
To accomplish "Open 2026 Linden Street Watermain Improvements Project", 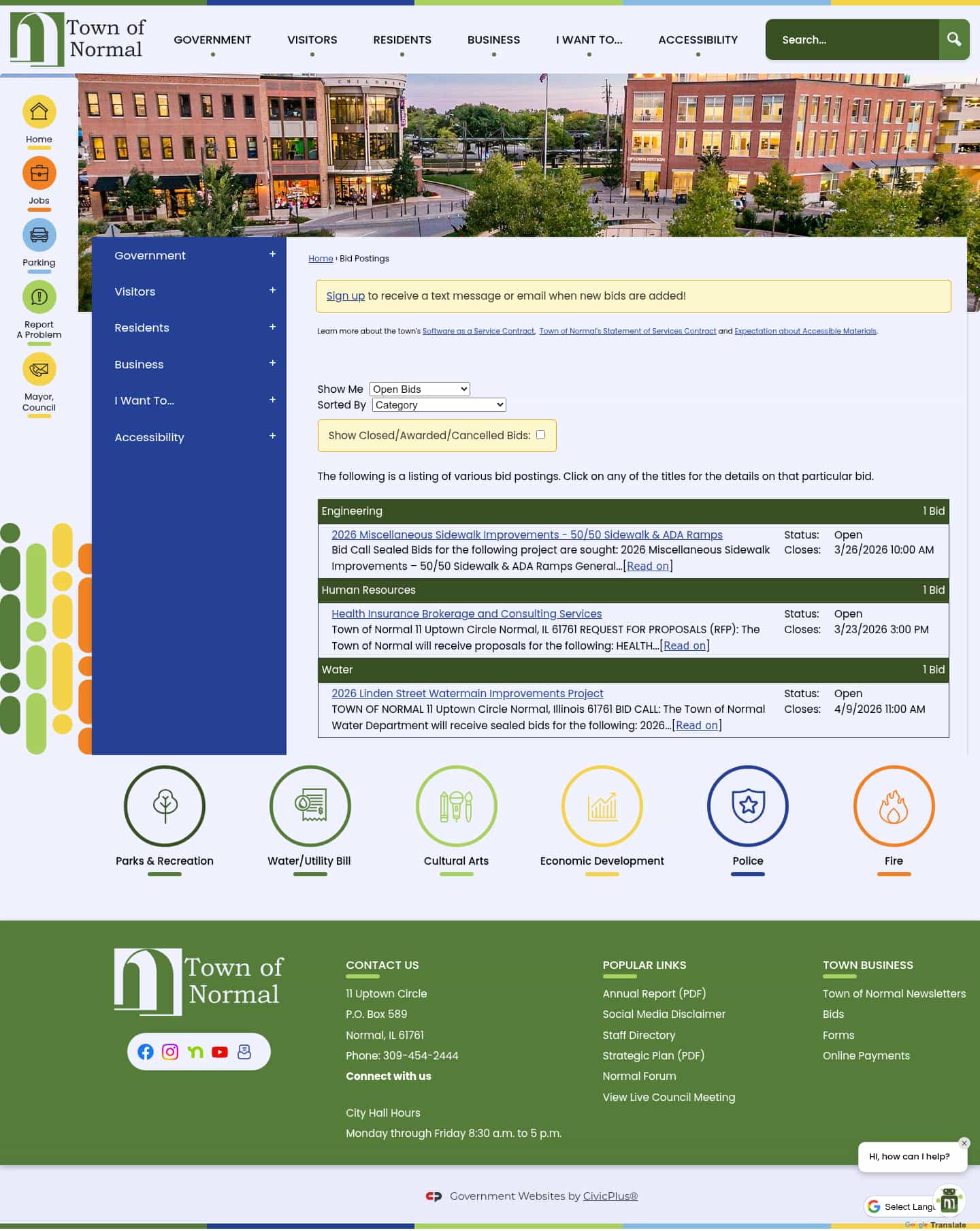I will coord(467,693).
